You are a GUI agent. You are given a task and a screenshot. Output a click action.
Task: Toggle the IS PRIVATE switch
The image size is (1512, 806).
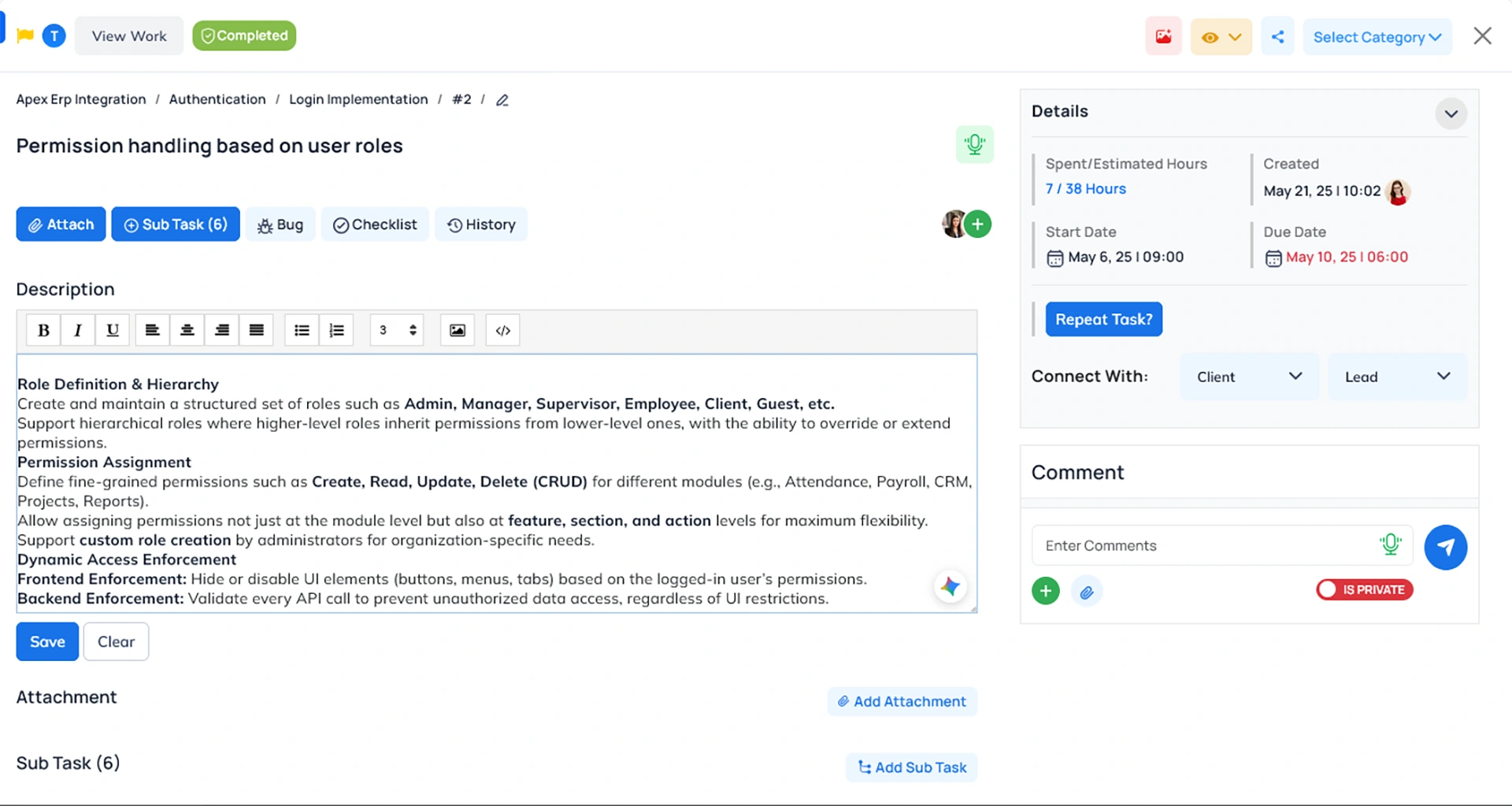coord(1364,589)
